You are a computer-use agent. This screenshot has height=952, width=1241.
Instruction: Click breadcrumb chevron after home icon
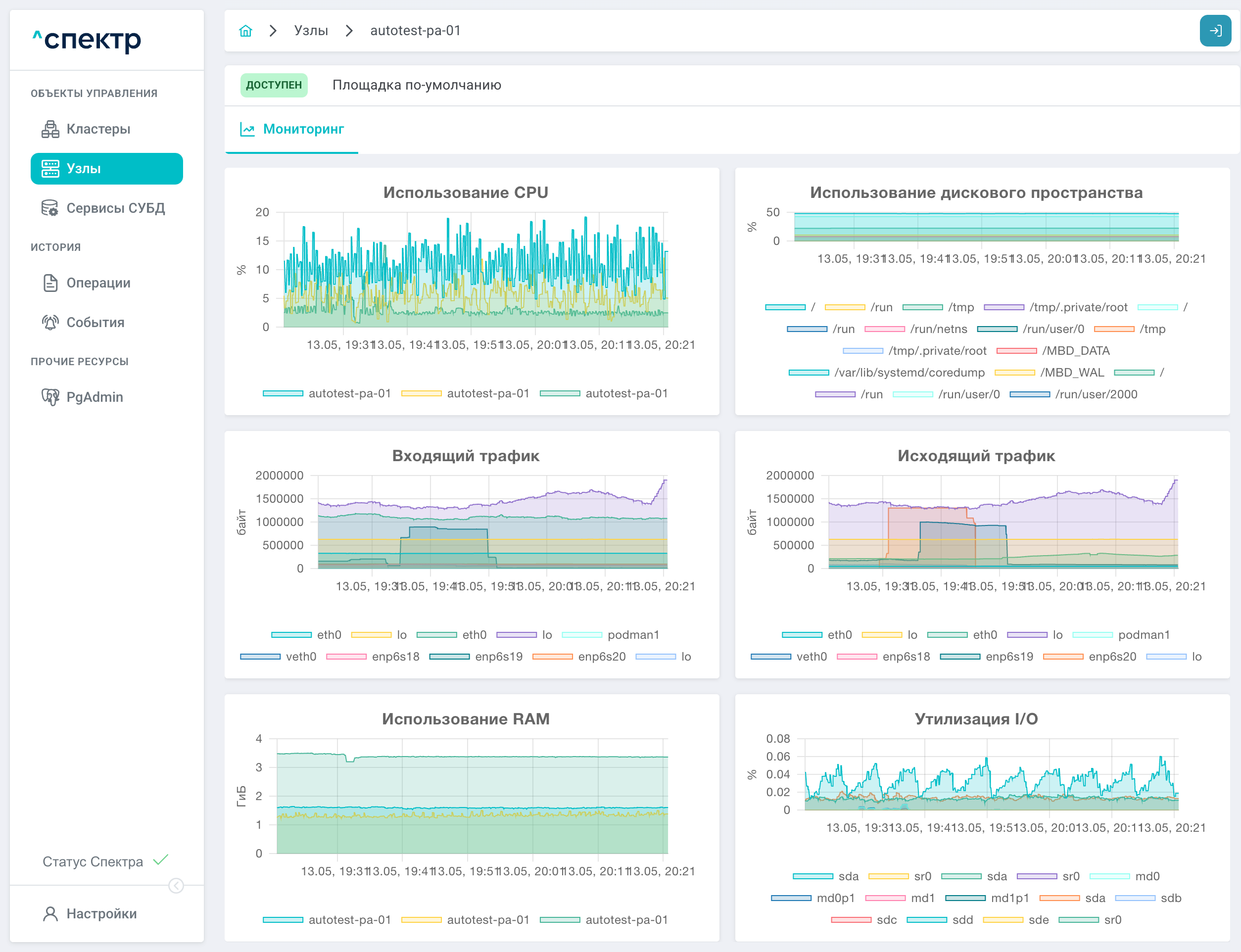pyautogui.click(x=273, y=31)
